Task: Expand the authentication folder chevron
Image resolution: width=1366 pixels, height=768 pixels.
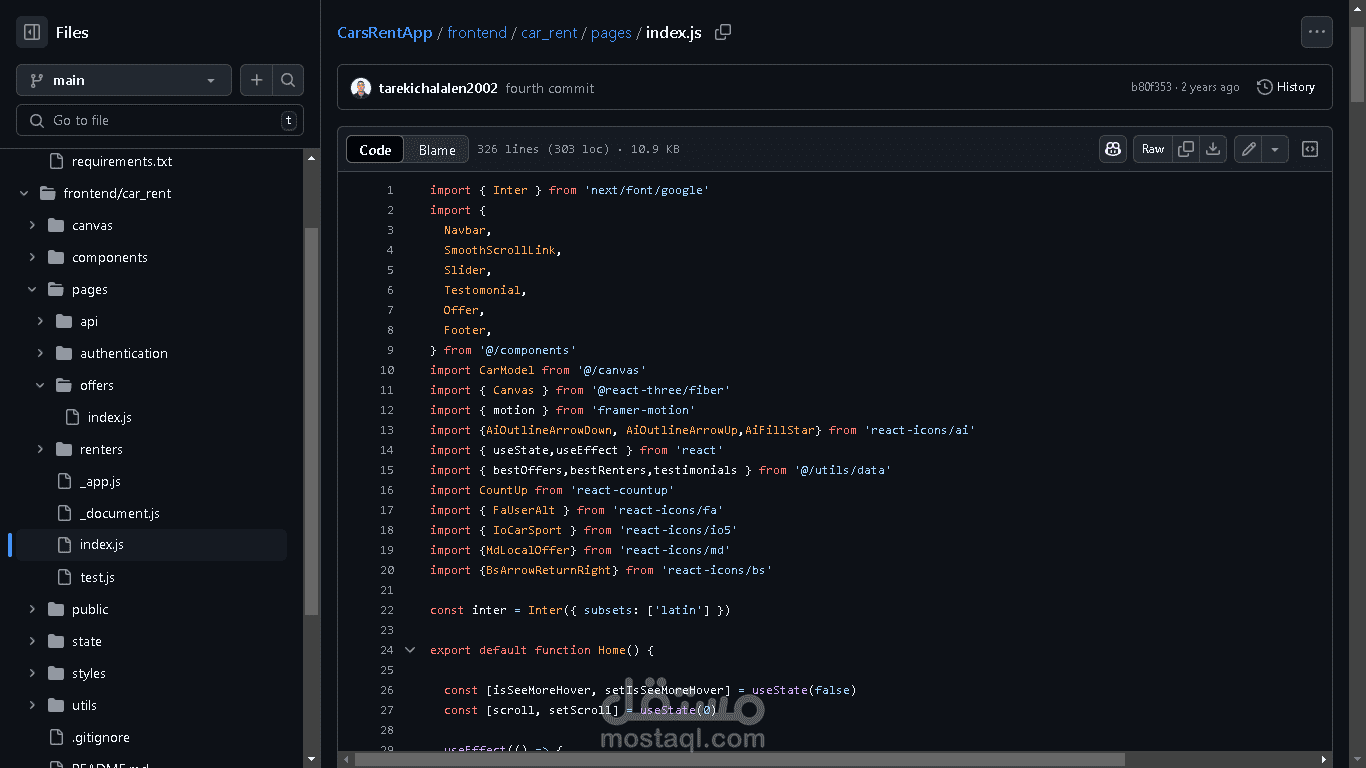Action: [40, 353]
